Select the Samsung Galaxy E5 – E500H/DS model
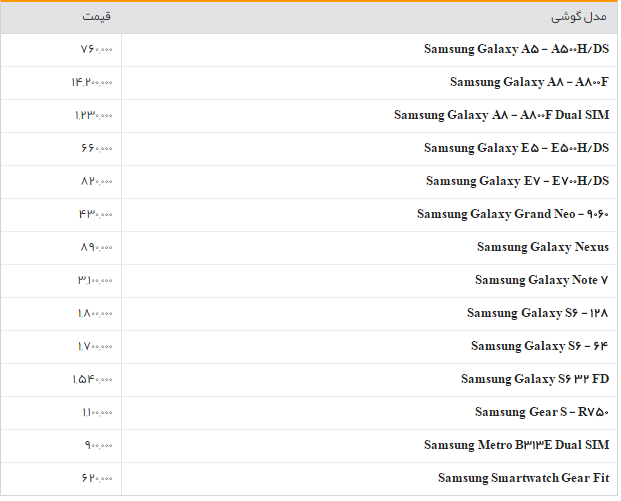This screenshot has height=501, width=621. [x=516, y=149]
